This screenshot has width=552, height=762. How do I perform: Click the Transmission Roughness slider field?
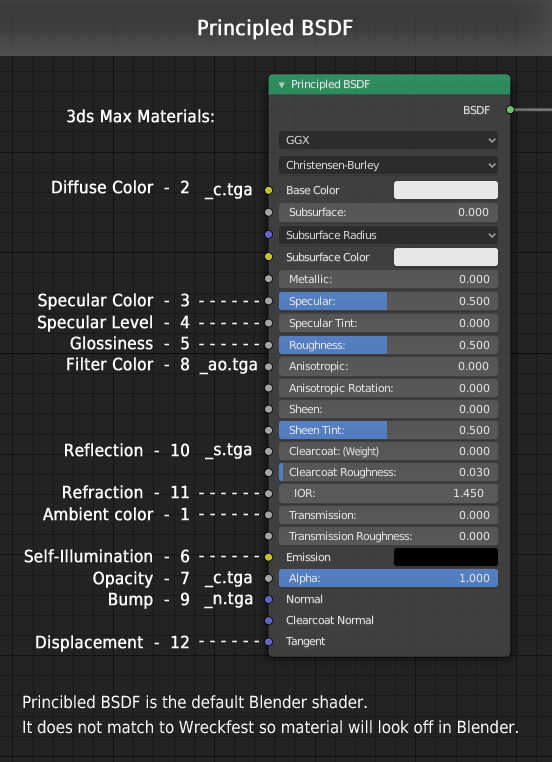click(x=388, y=536)
